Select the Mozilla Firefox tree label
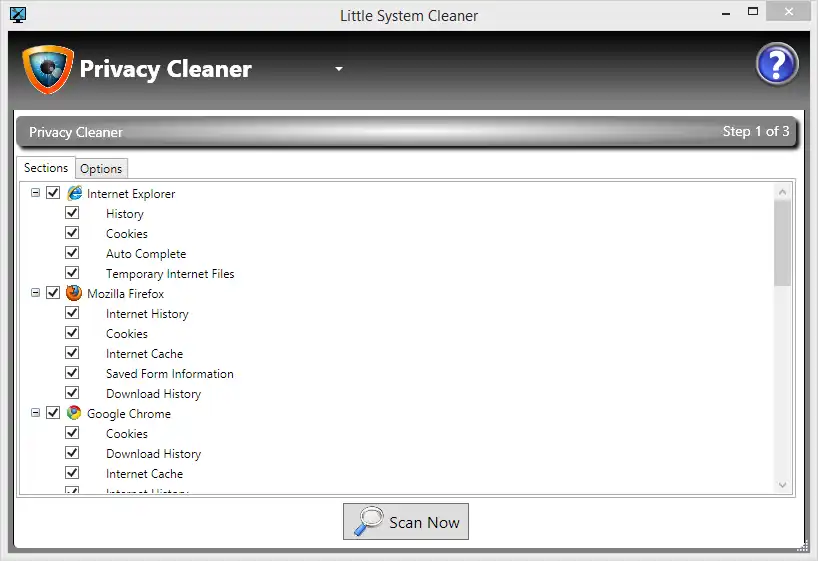Viewport: 818px width, 561px height. (x=125, y=294)
